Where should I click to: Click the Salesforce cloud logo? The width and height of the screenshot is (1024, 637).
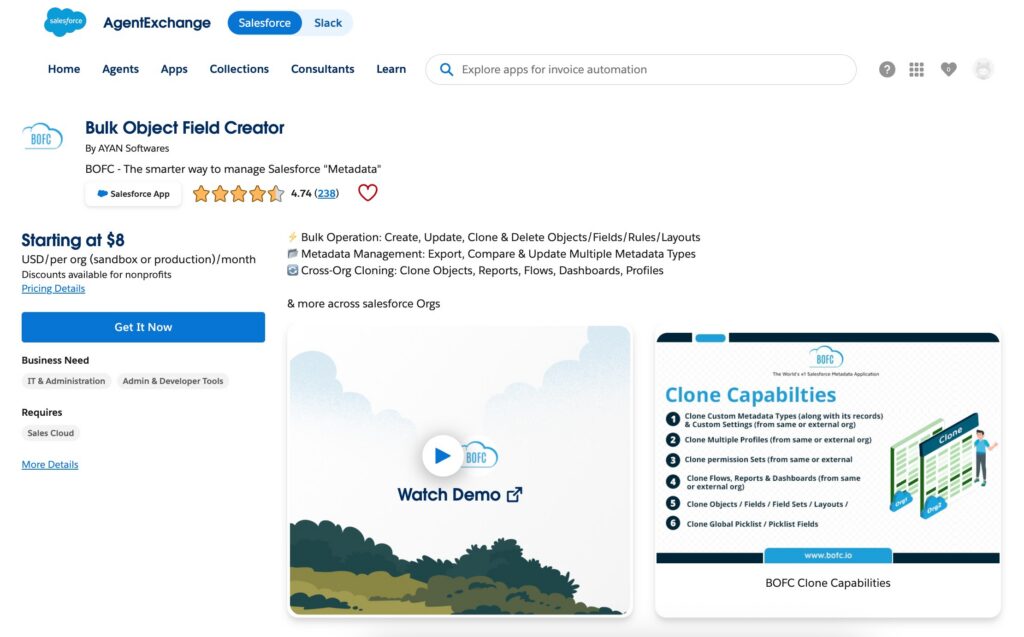click(x=65, y=22)
